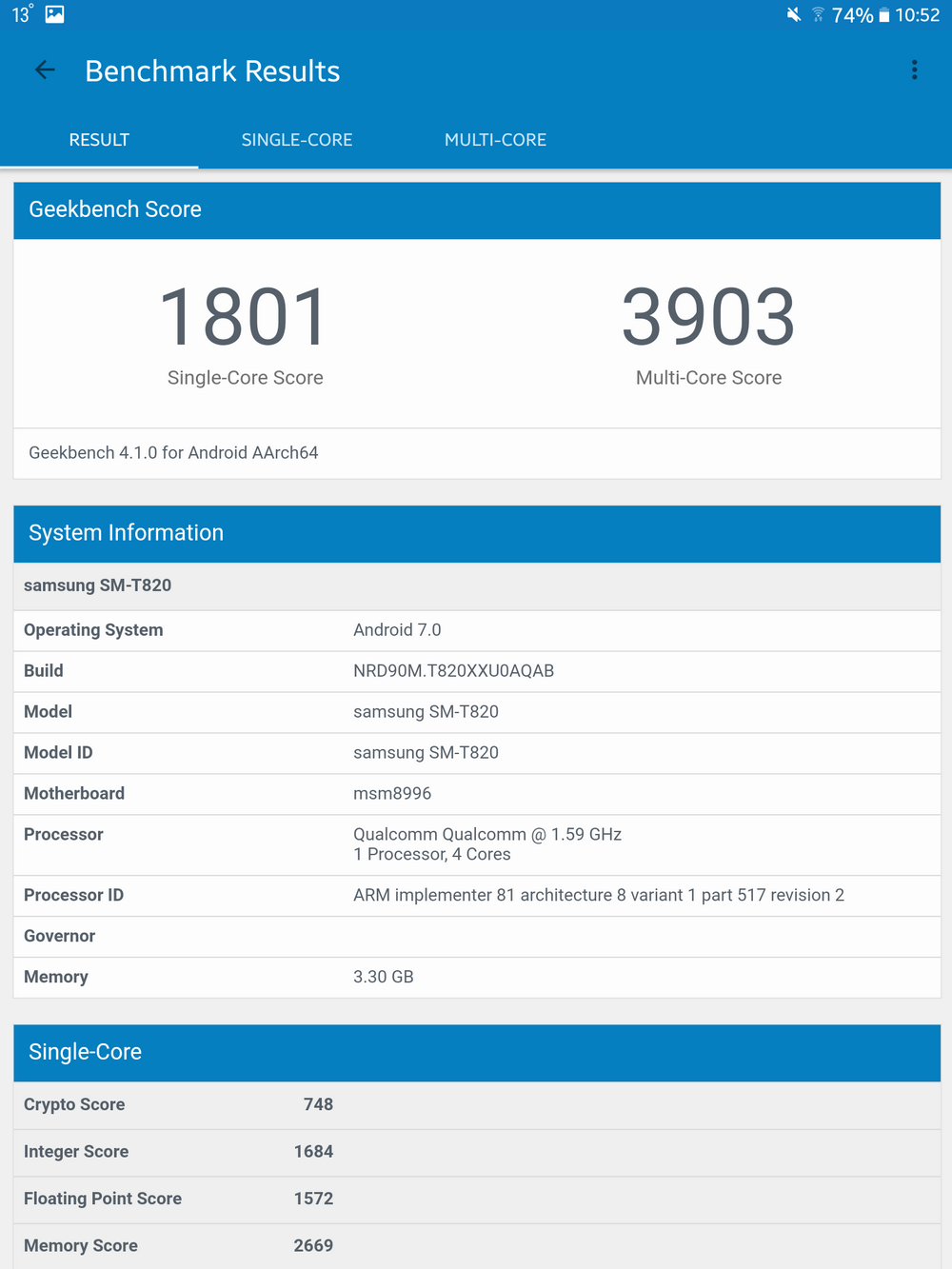Tap Qualcomm Qualcomm @ 1.59 GHz value
Screen dimensions: 952x1269
point(487,835)
